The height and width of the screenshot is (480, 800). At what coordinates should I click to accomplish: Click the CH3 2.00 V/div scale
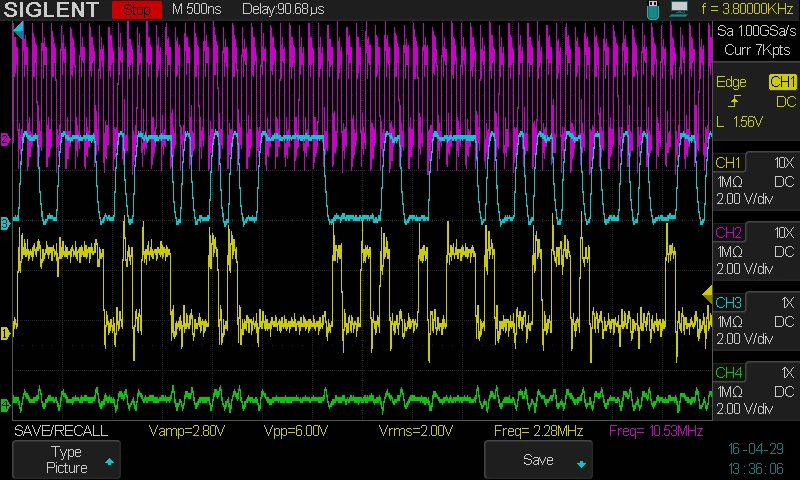tap(745, 339)
